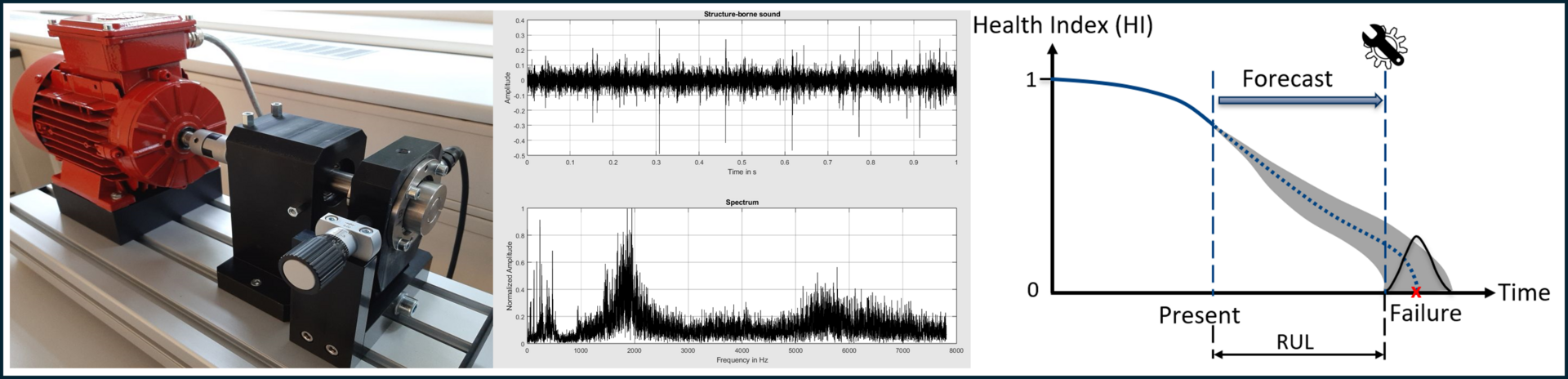The width and height of the screenshot is (1568, 379).
Task: Click the red electric motor in the photo
Action: tap(114, 106)
